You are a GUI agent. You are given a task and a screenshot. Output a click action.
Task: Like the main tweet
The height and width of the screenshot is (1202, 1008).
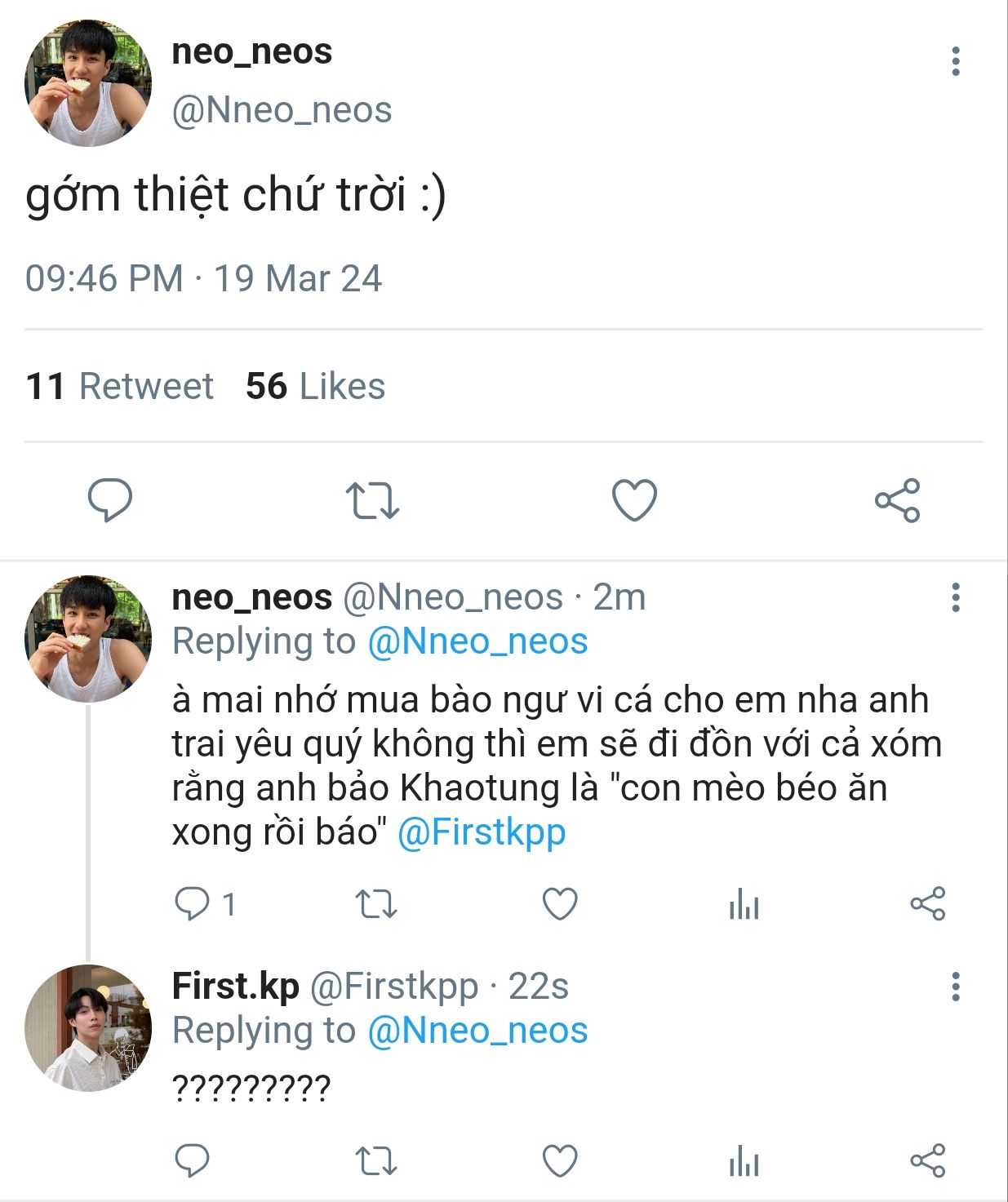click(x=634, y=500)
